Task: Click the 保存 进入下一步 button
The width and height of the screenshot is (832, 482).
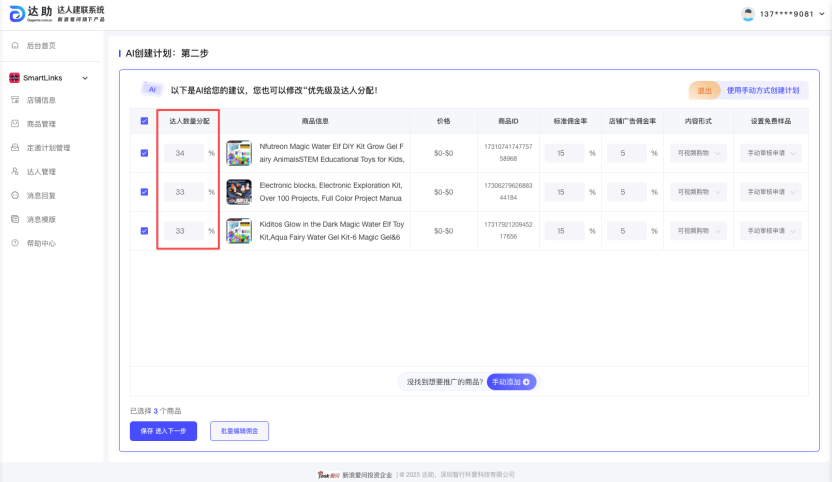Action: click(163, 431)
